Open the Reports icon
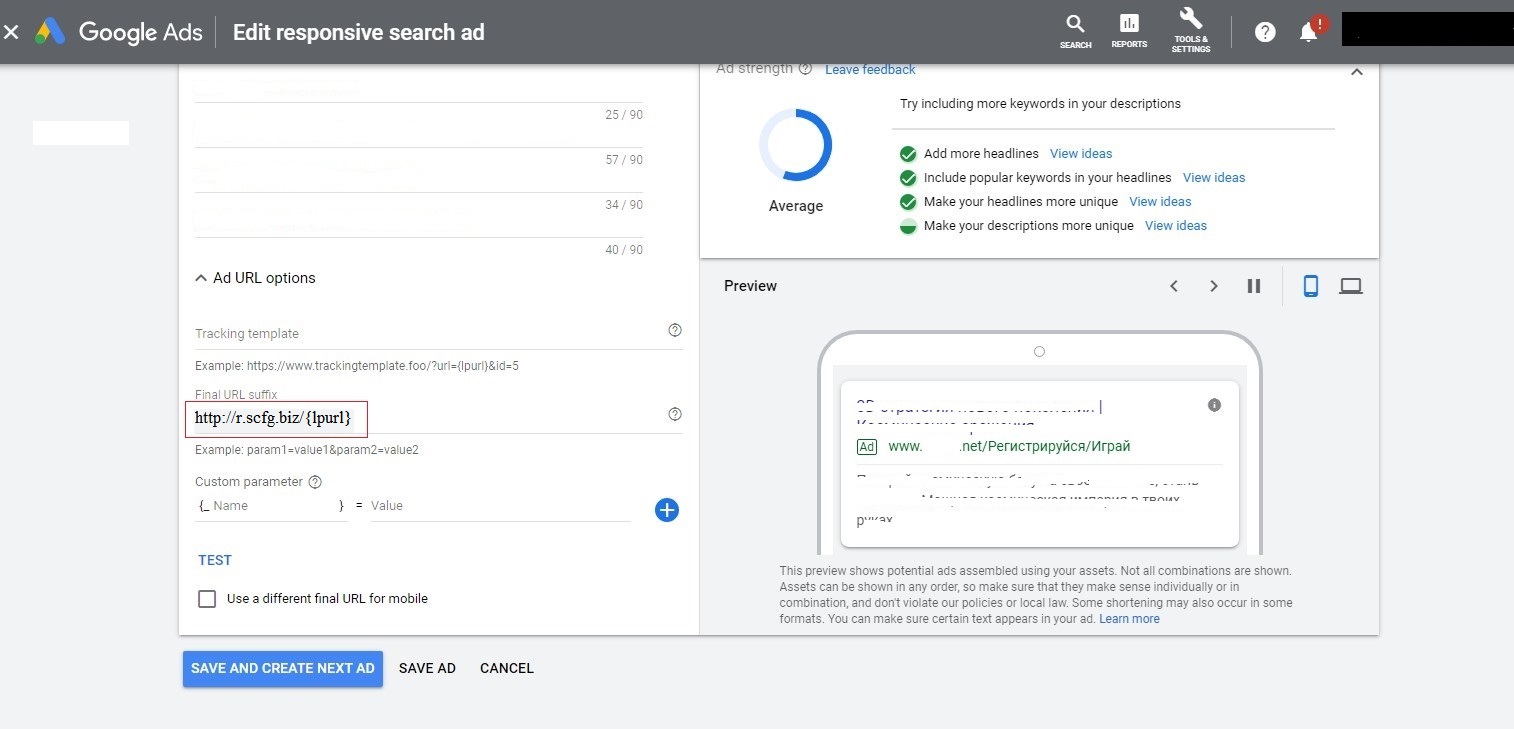 coord(1129,31)
